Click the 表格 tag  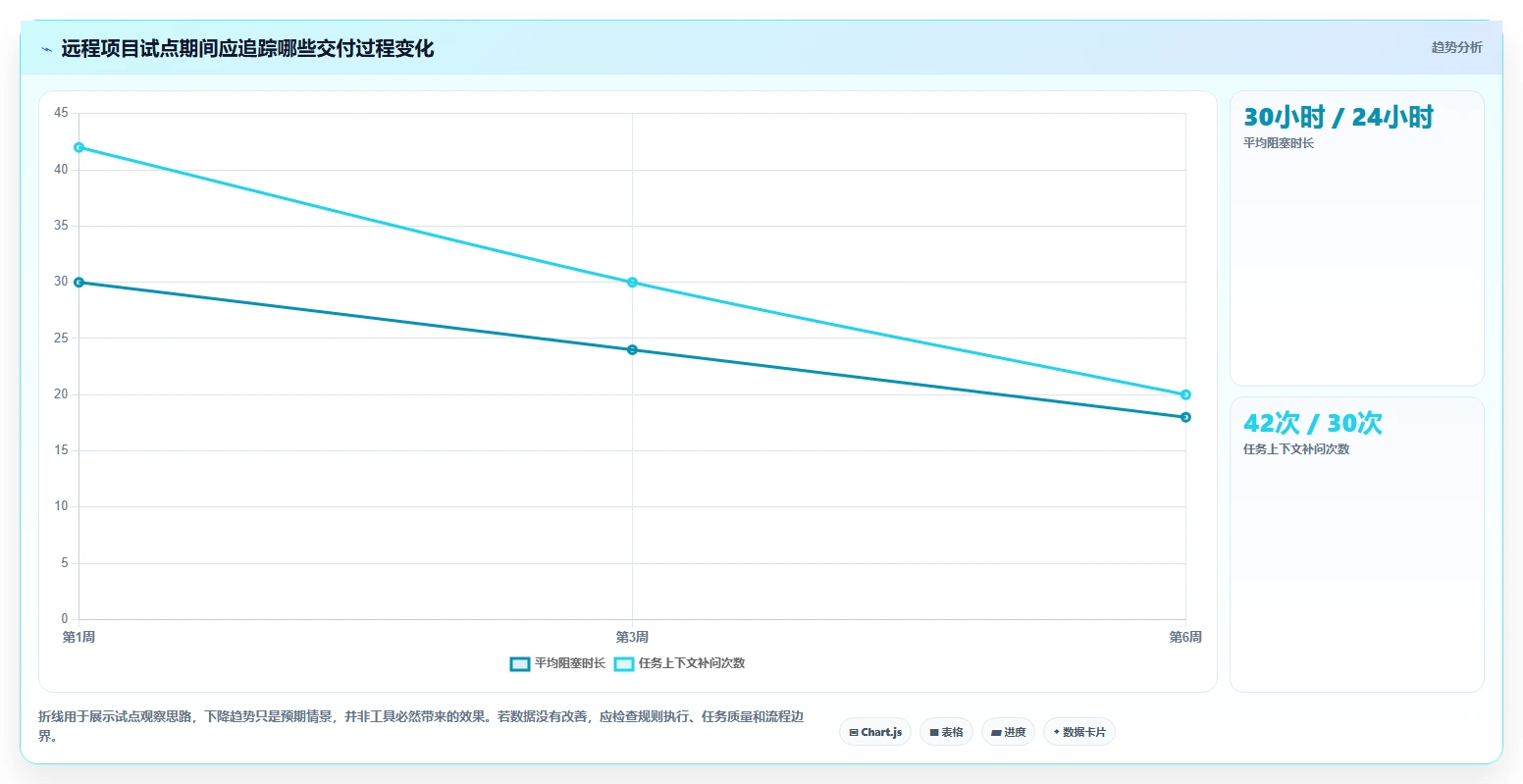point(946,732)
